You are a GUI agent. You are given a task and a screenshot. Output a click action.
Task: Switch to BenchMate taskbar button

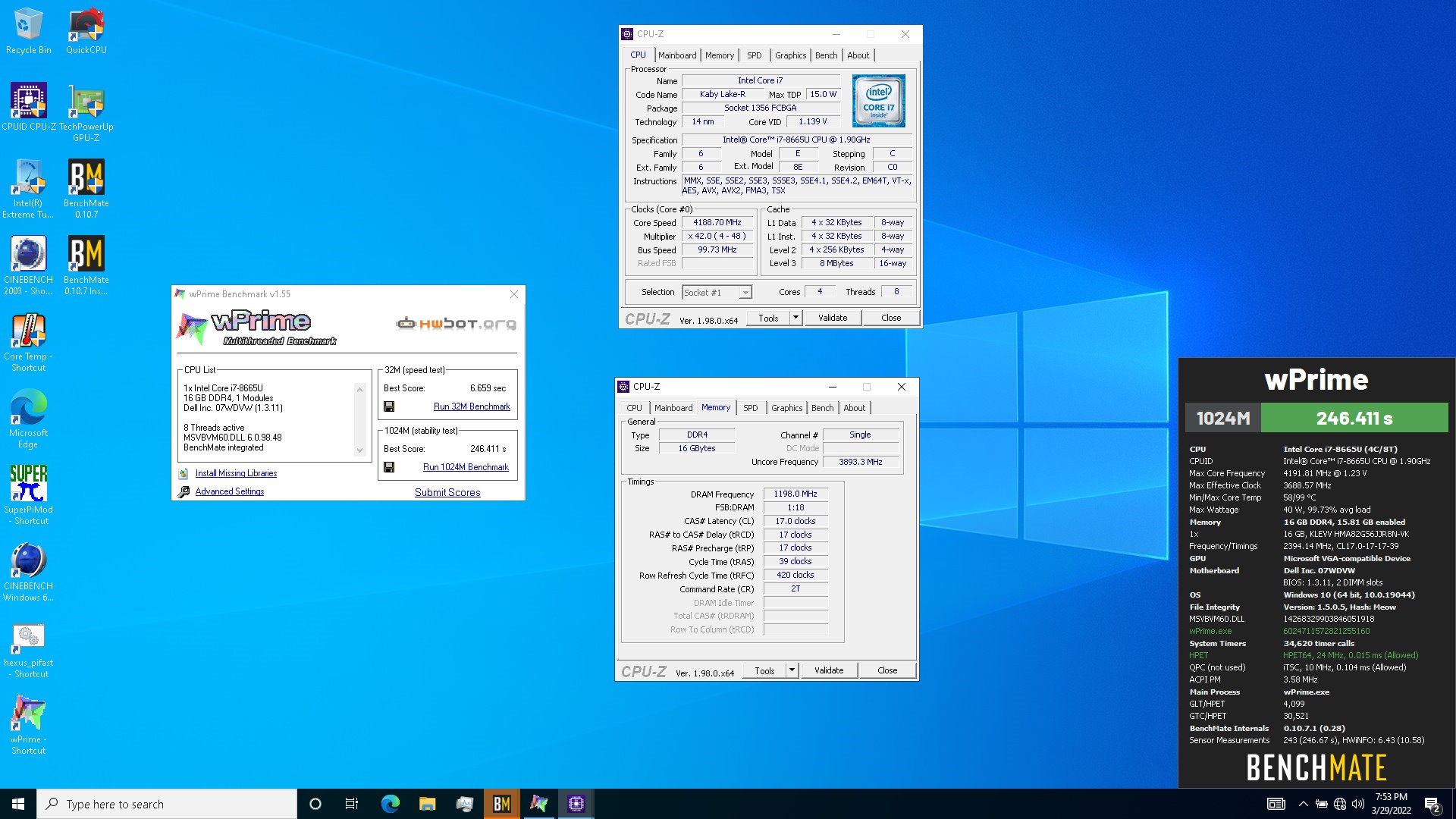click(x=501, y=804)
